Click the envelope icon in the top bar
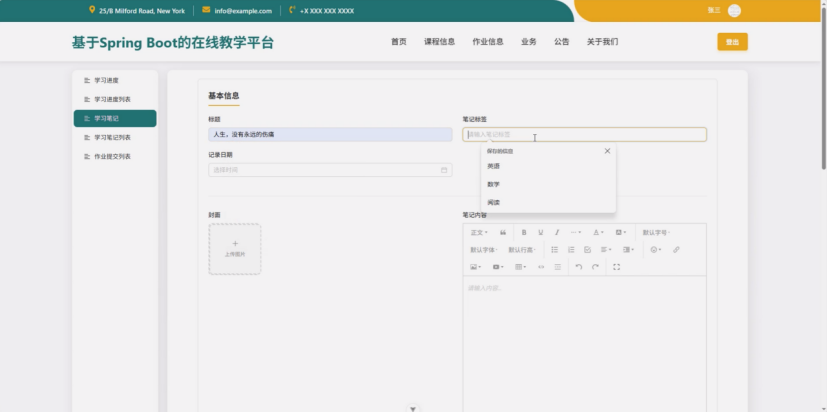The width and height of the screenshot is (827, 412). [x=206, y=10]
